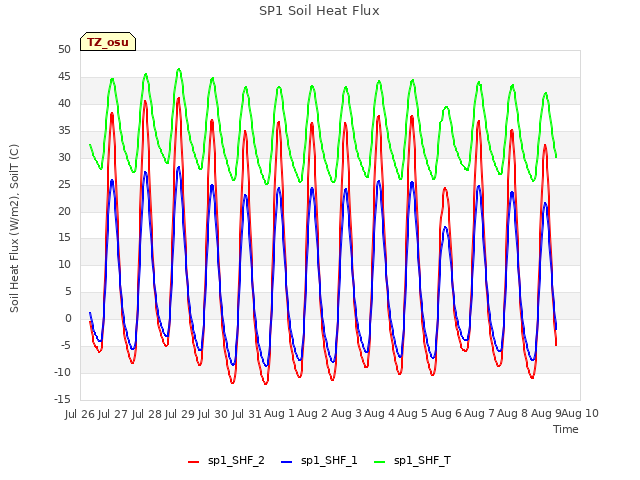Click the Jul 30 x-axis tick label
Screen dimensions: 640x480
pos(213,414)
